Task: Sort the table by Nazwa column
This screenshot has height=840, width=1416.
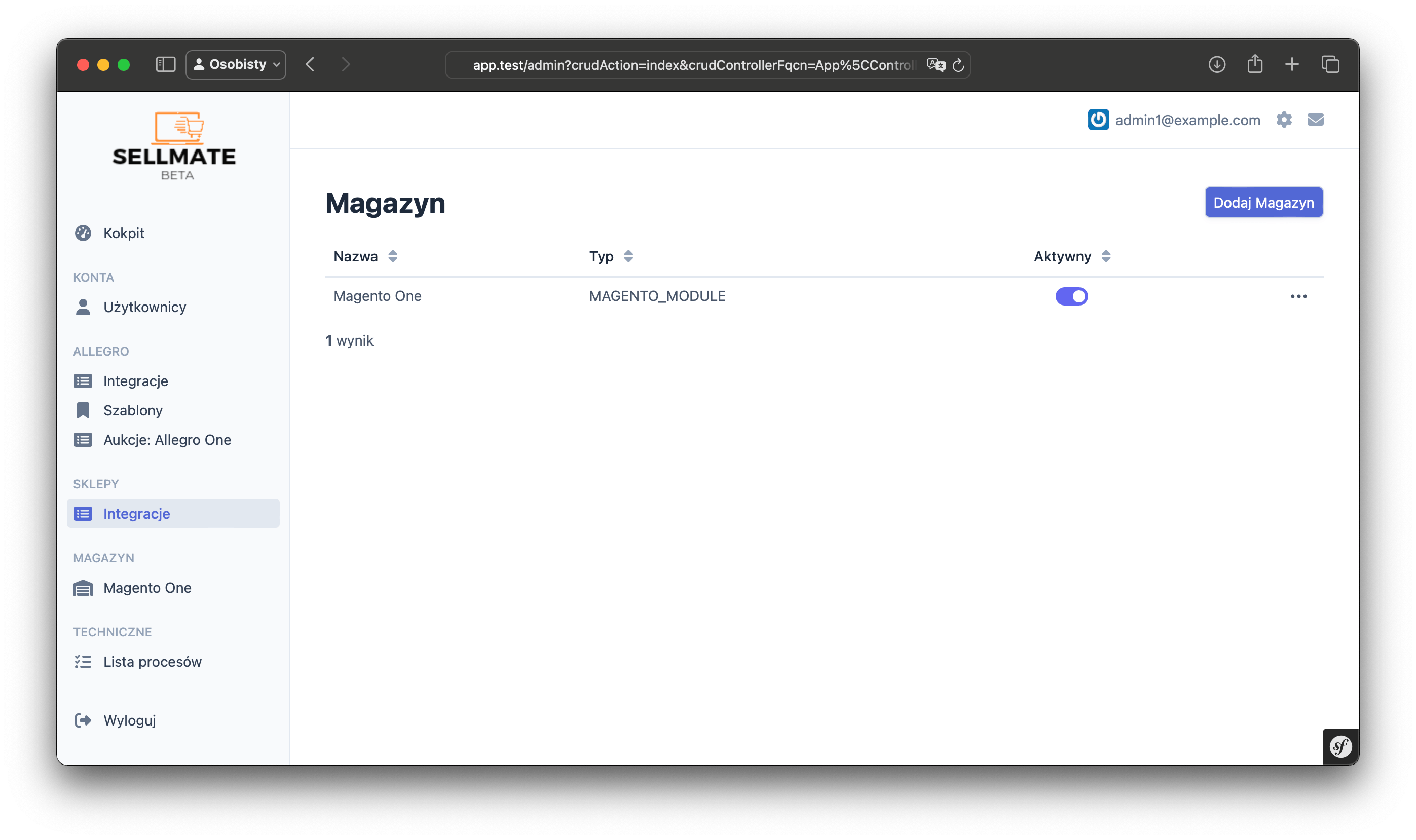Action: tap(365, 256)
